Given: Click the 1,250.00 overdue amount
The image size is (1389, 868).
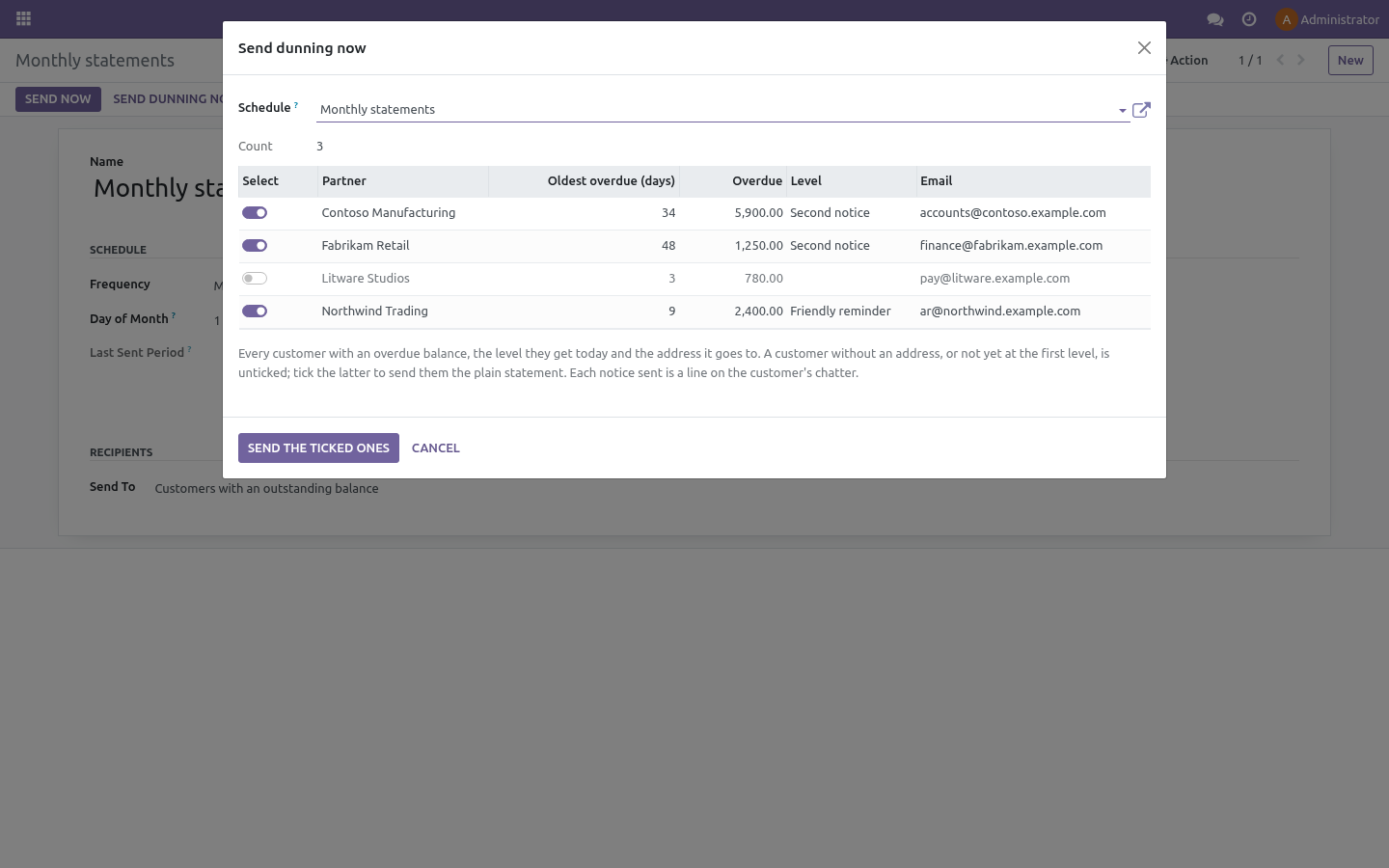Looking at the screenshot, I should pos(758,246).
